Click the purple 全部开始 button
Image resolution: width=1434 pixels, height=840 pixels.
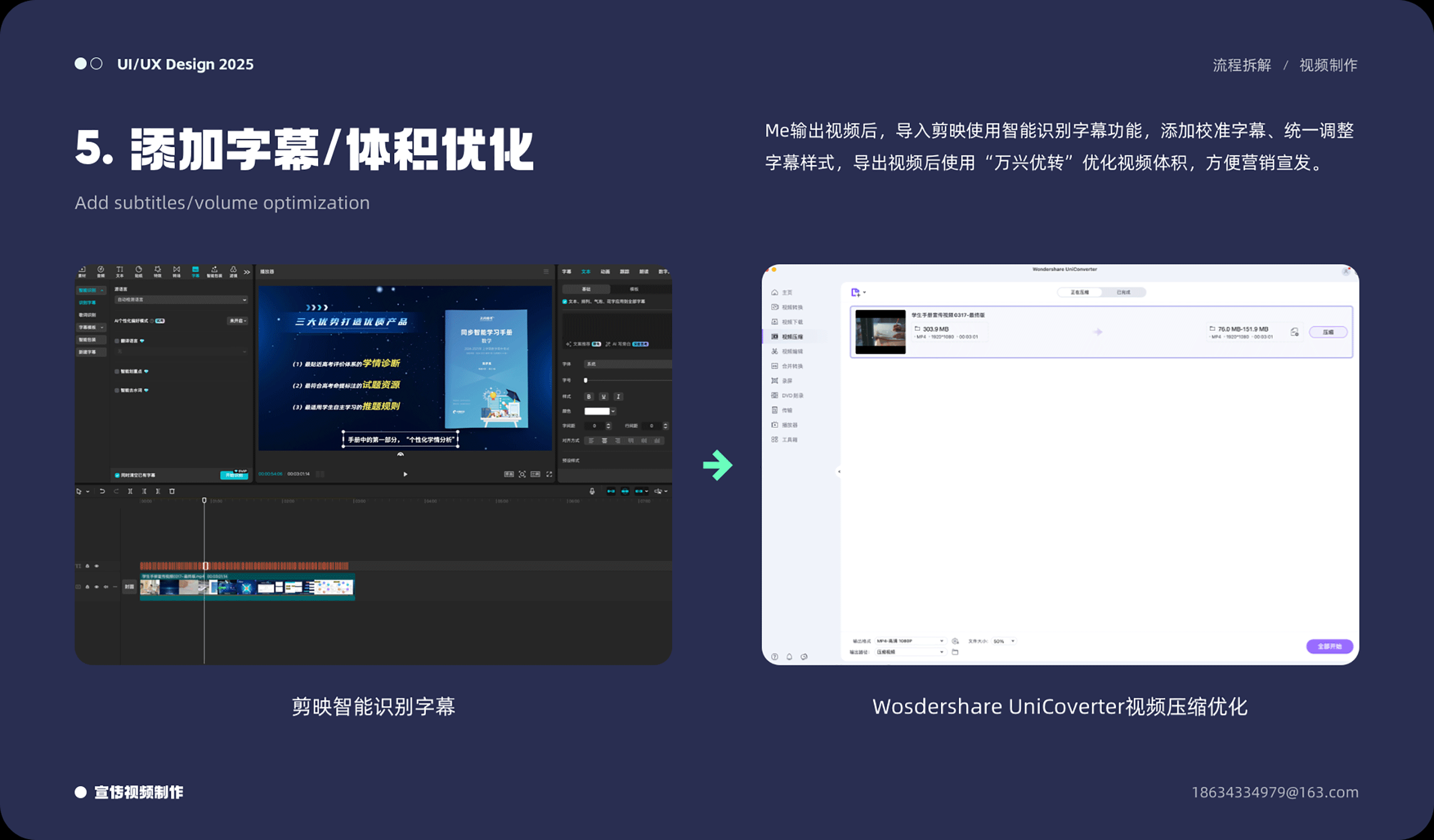(x=1329, y=646)
